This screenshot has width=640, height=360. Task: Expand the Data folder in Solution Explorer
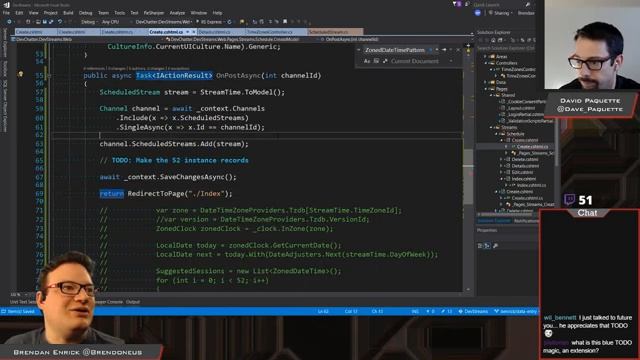pos(486,82)
